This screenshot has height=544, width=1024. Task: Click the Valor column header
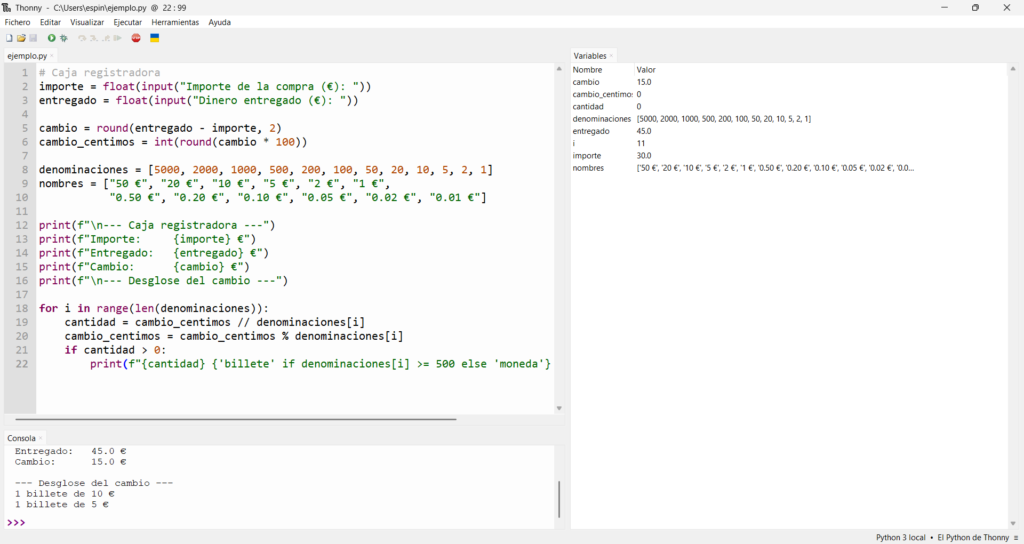(x=646, y=70)
